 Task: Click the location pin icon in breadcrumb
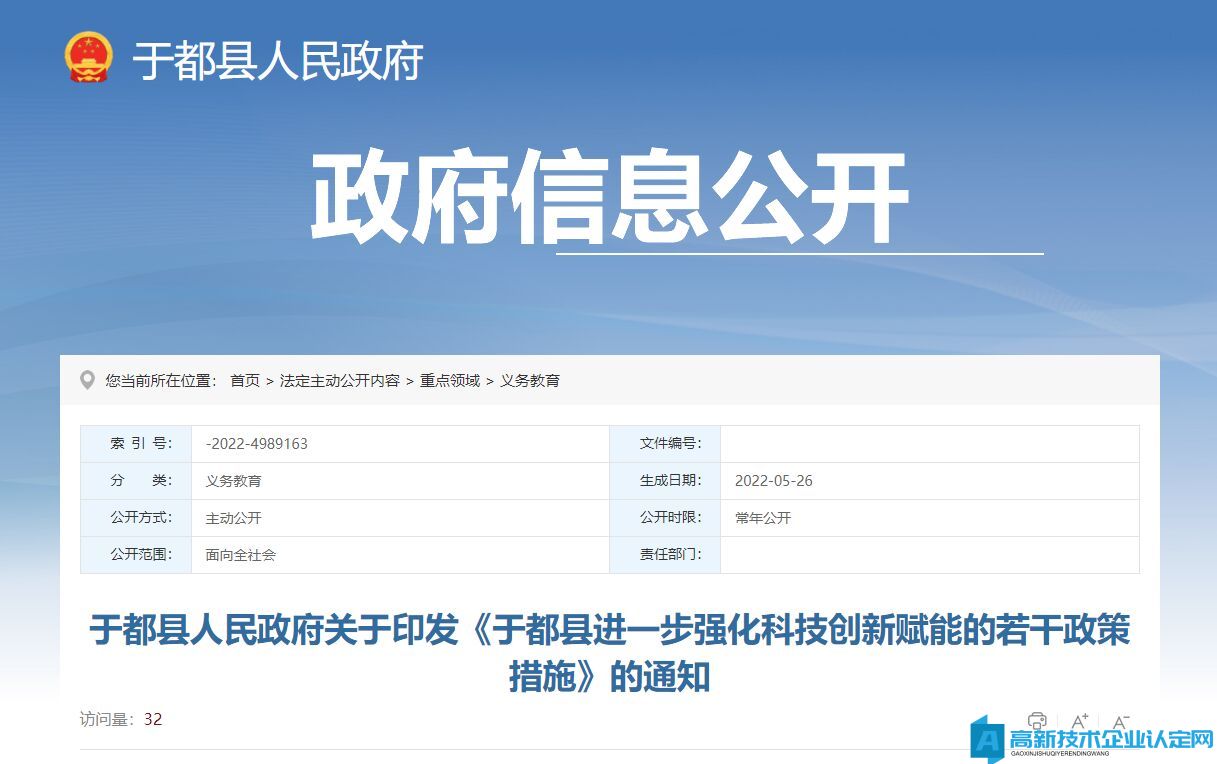click(88, 380)
